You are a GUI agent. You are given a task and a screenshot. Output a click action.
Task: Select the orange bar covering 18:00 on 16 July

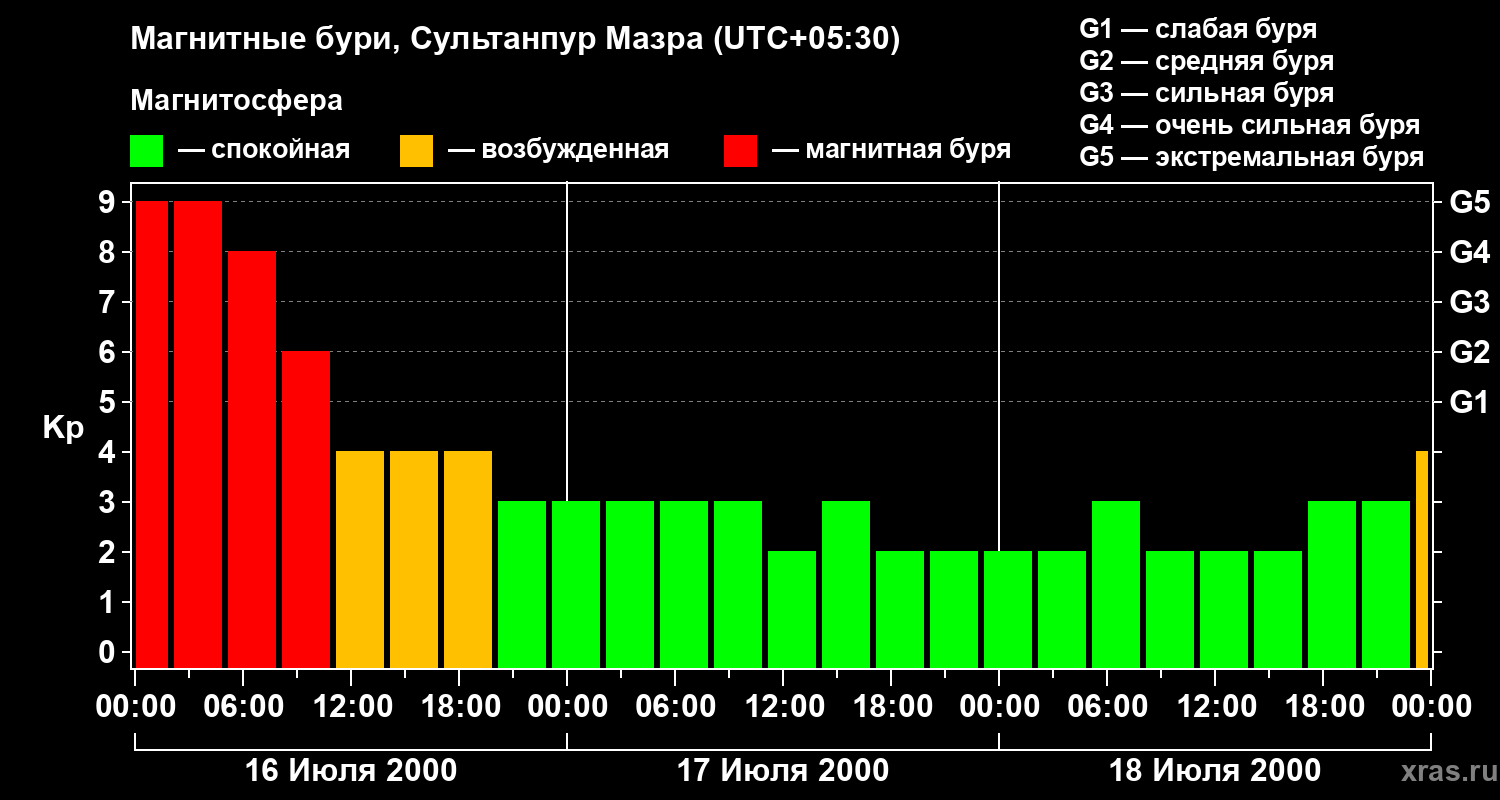468,560
